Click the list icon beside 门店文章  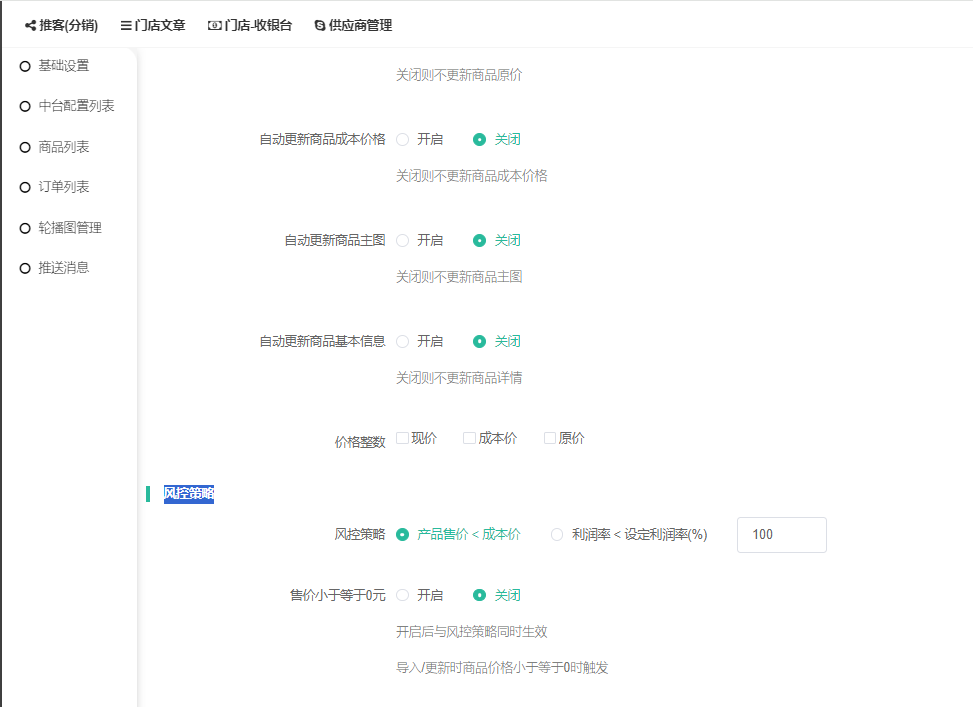point(126,26)
